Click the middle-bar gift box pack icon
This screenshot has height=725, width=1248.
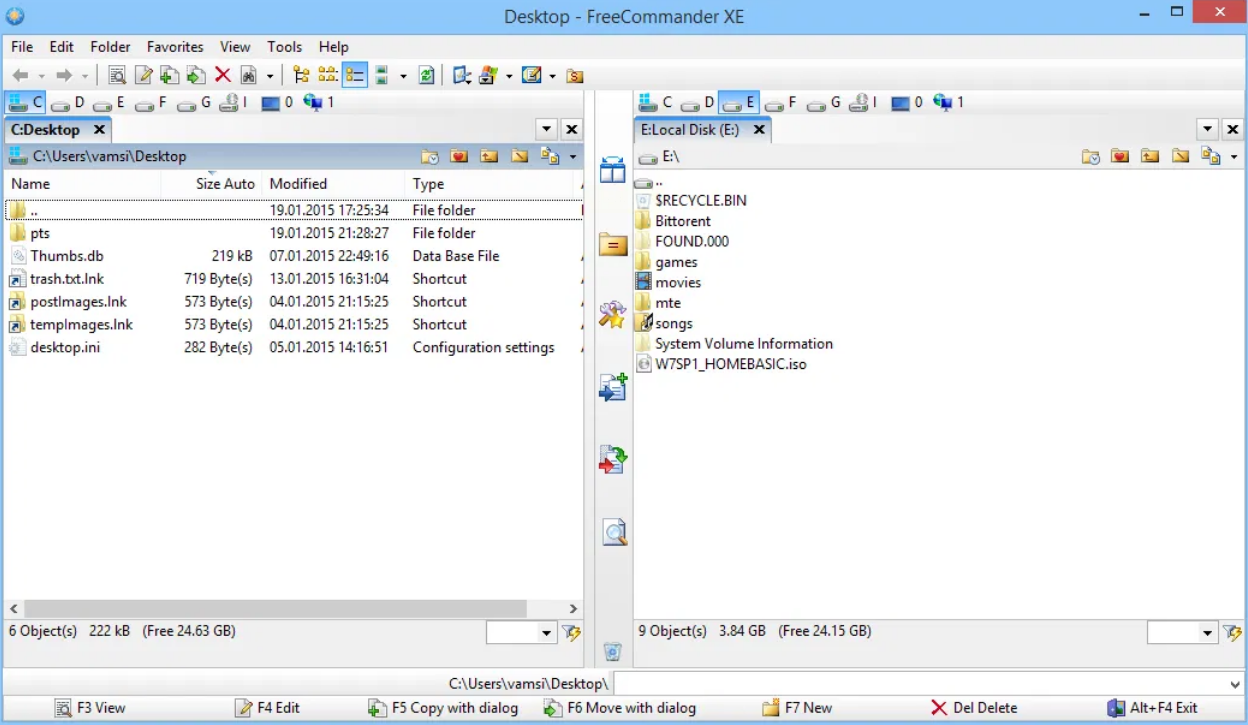[613, 170]
